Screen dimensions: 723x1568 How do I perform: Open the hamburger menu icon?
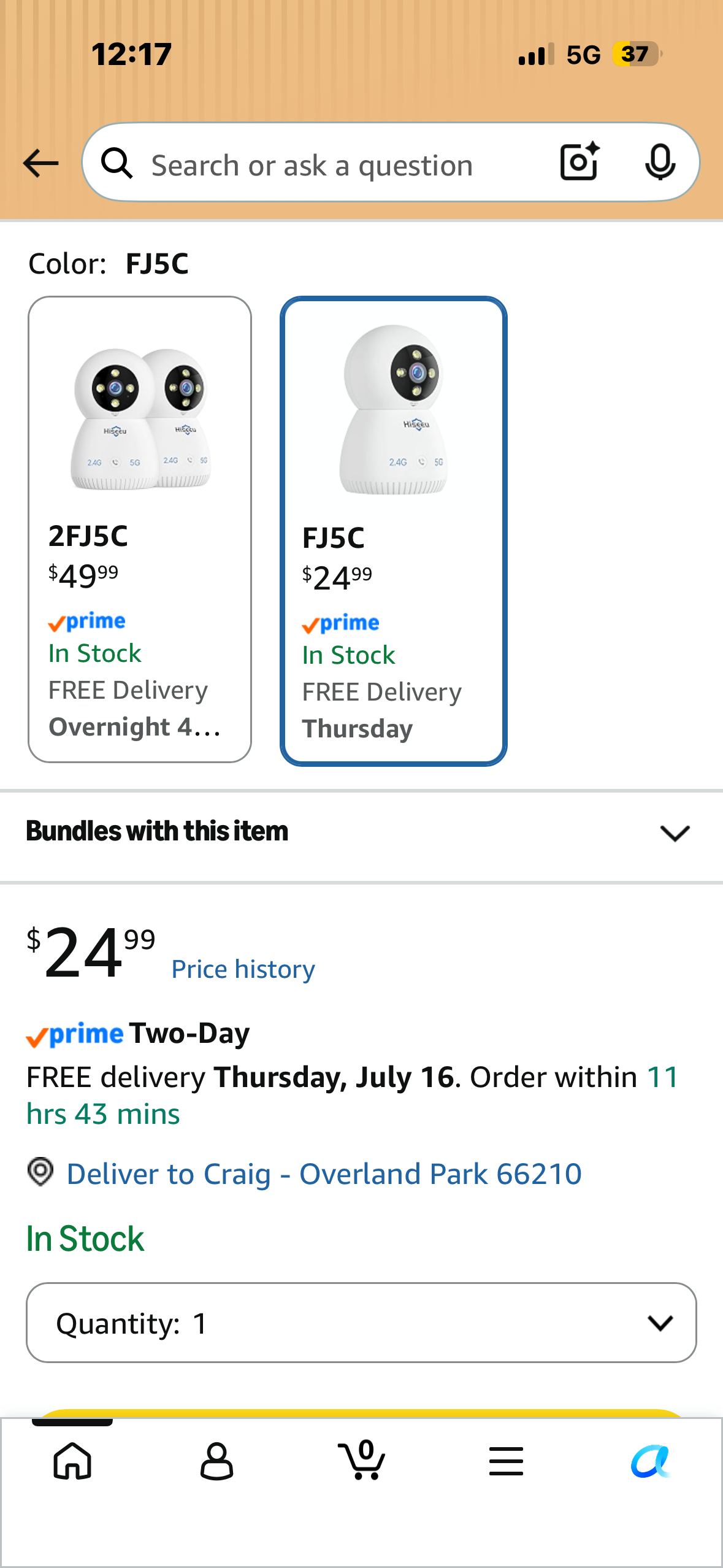point(506,1461)
